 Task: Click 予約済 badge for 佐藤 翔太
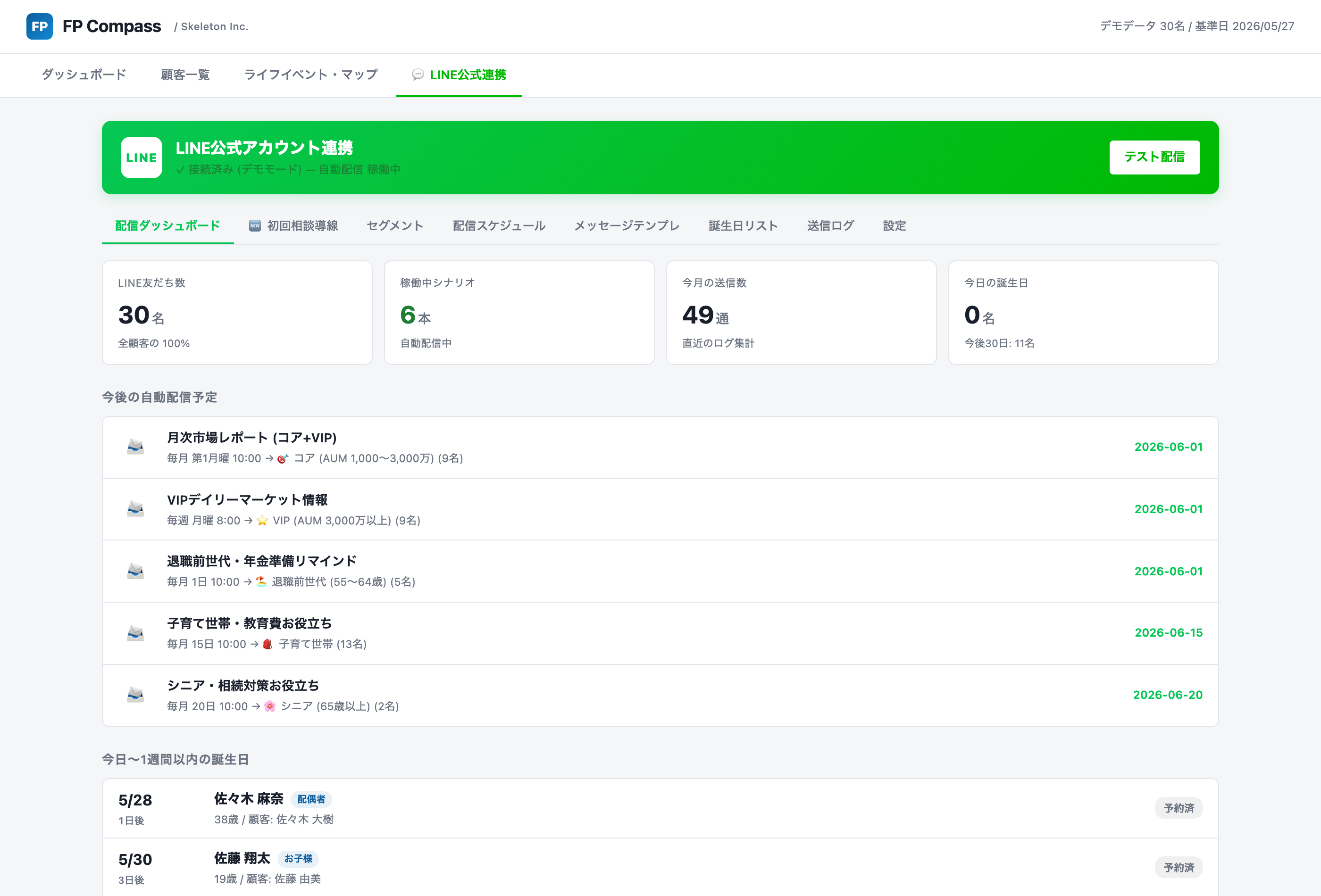[1179, 868]
